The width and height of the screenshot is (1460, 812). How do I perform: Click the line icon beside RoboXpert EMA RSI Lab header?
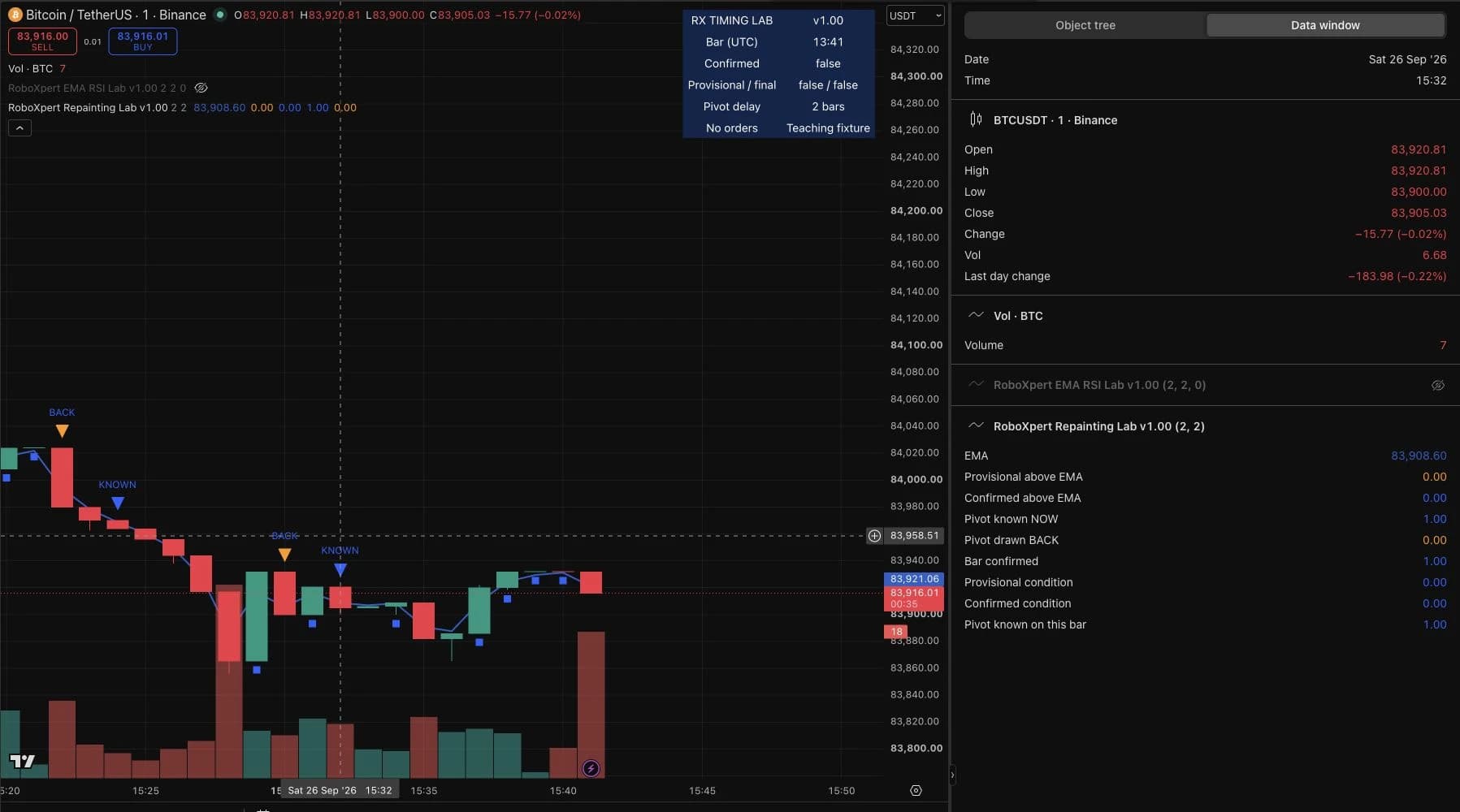pyautogui.click(x=976, y=384)
